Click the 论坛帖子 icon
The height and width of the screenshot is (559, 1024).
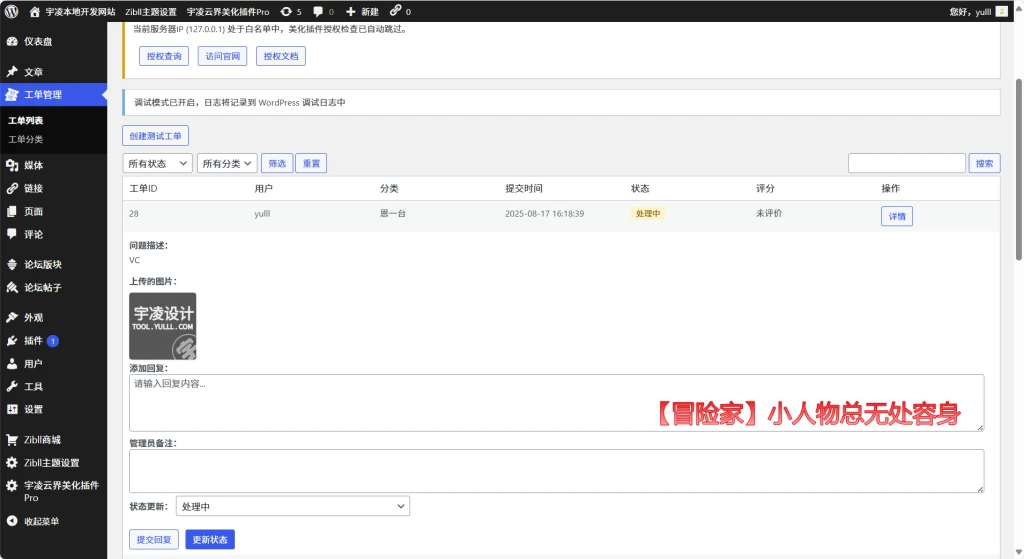tap(12, 287)
